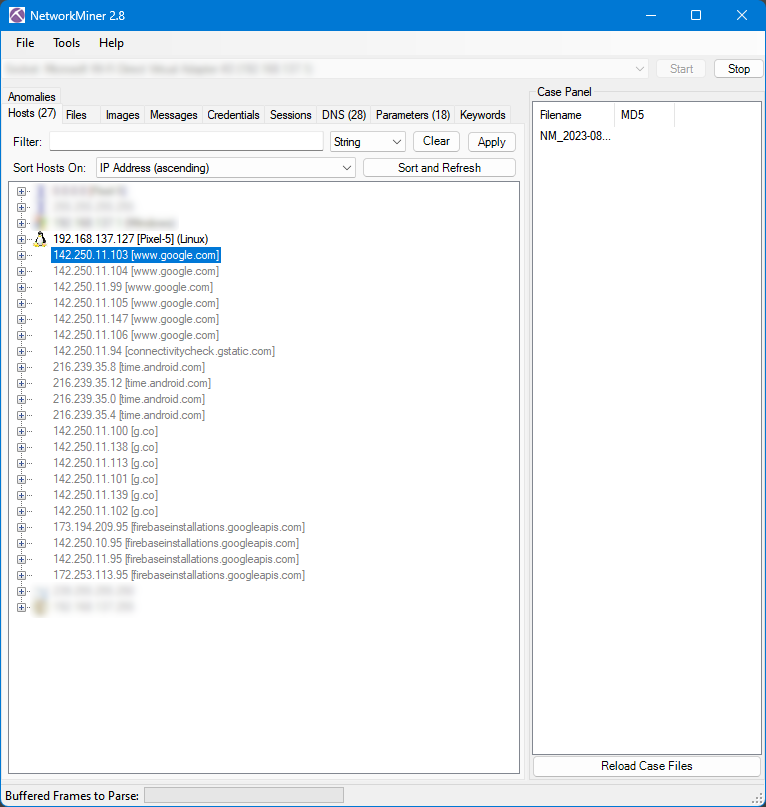The height and width of the screenshot is (807, 766).
Task: Open the File menu
Action: pos(25,43)
